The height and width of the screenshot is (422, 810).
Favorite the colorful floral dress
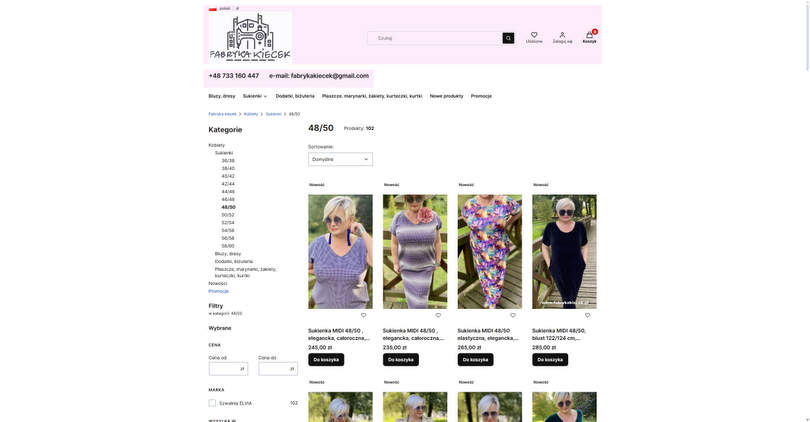(x=513, y=316)
